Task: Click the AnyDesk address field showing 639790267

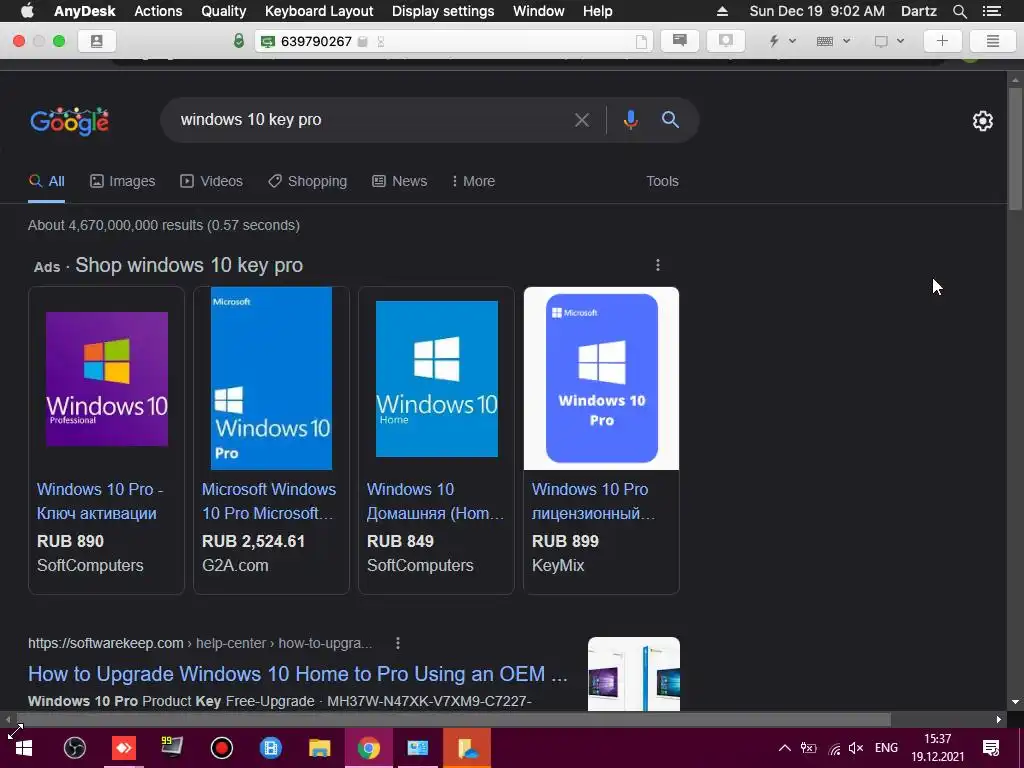Action: pos(454,41)
